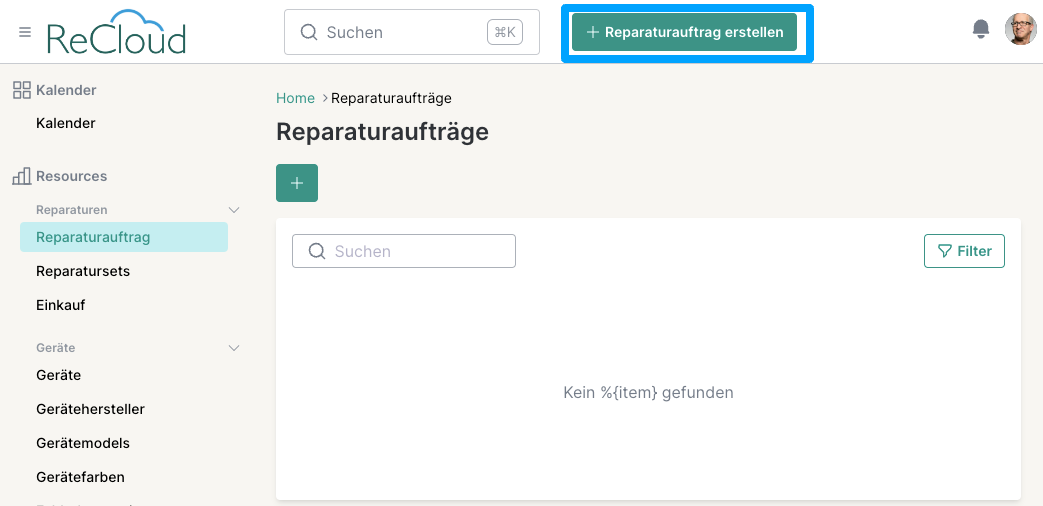Screen dimensions: 1043x506
Task: Click the magnifier icon in the top search
Action: [309, 32]
